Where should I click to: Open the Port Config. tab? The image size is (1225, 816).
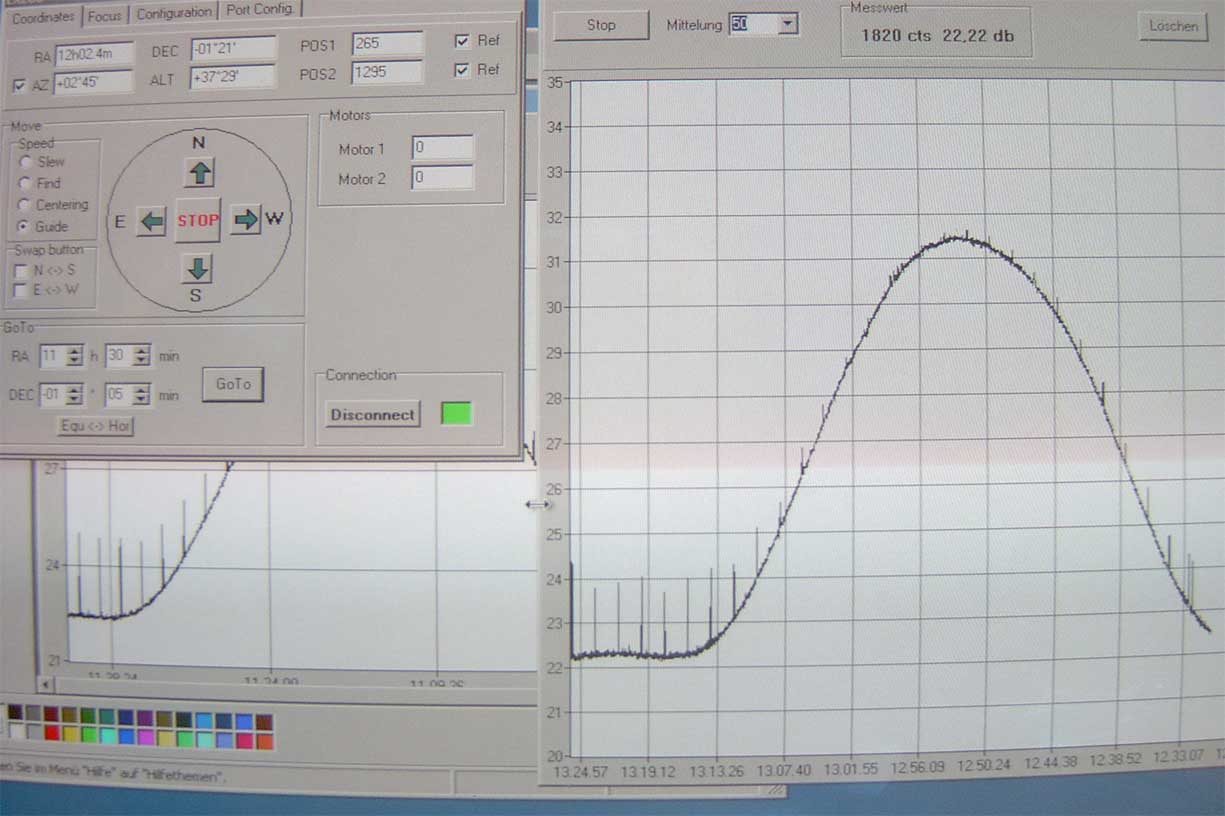tap(258, 10)
